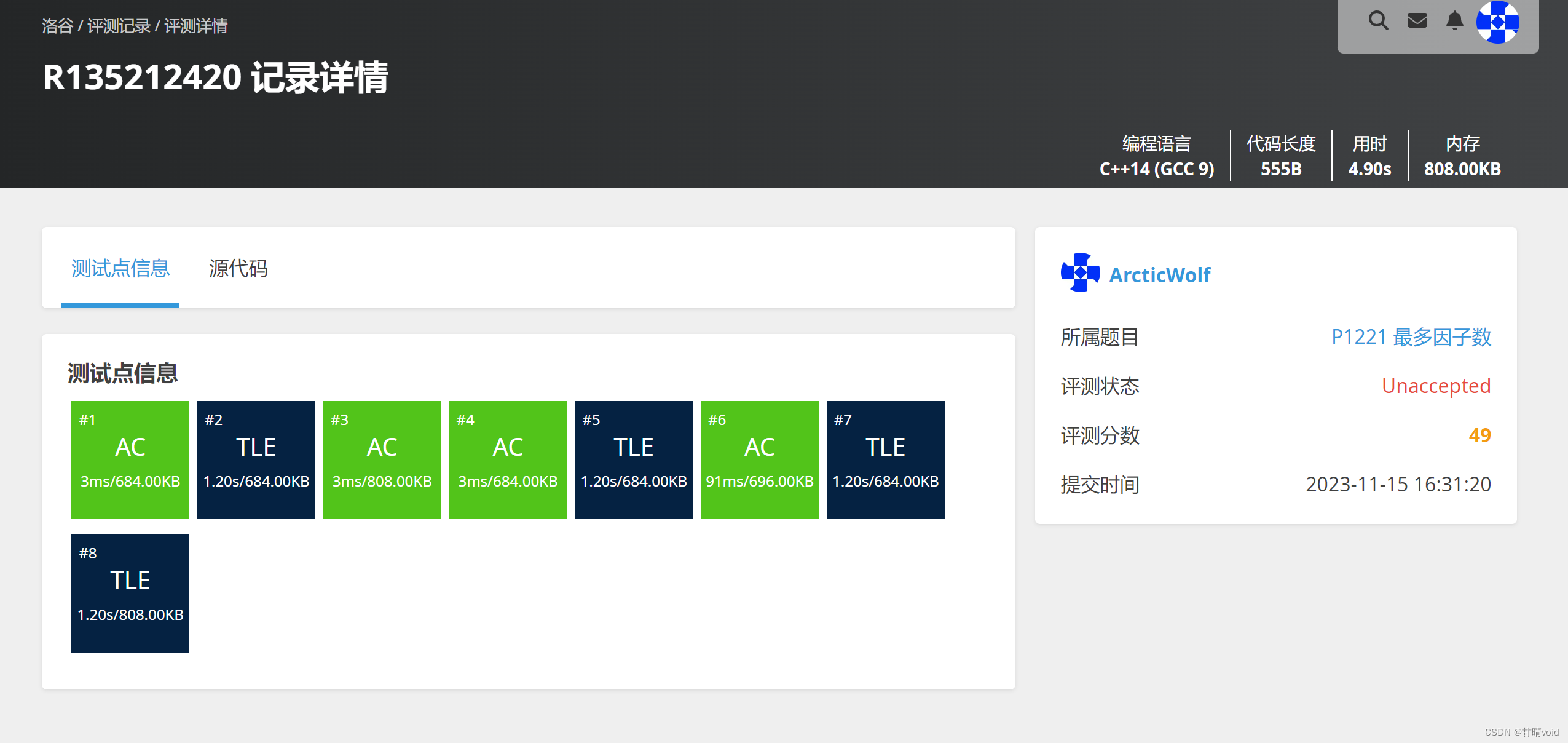Select test case #2 TLE block
Viewport: 1568px width, 743px height.
tap(256, 460)
